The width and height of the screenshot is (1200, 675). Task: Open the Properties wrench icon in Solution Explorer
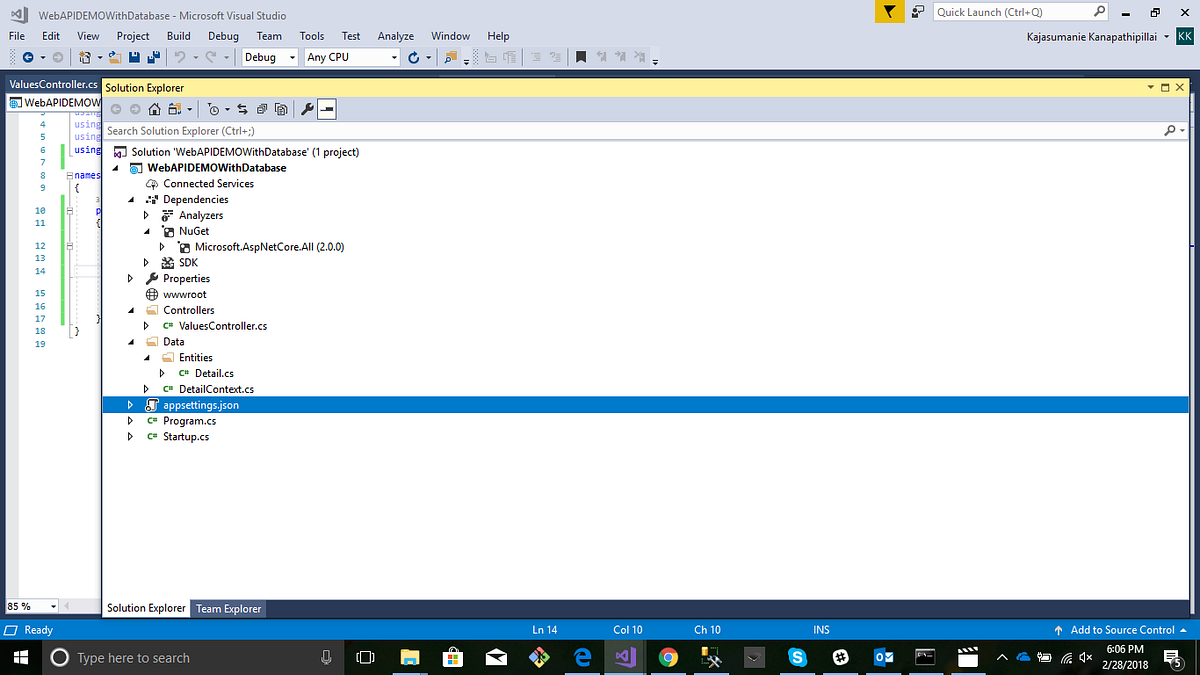pos(306,108)
